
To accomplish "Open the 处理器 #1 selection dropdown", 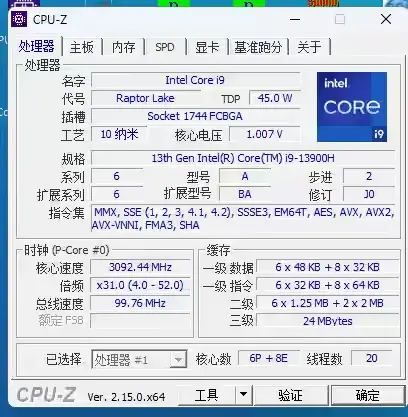I will (139, 359).
